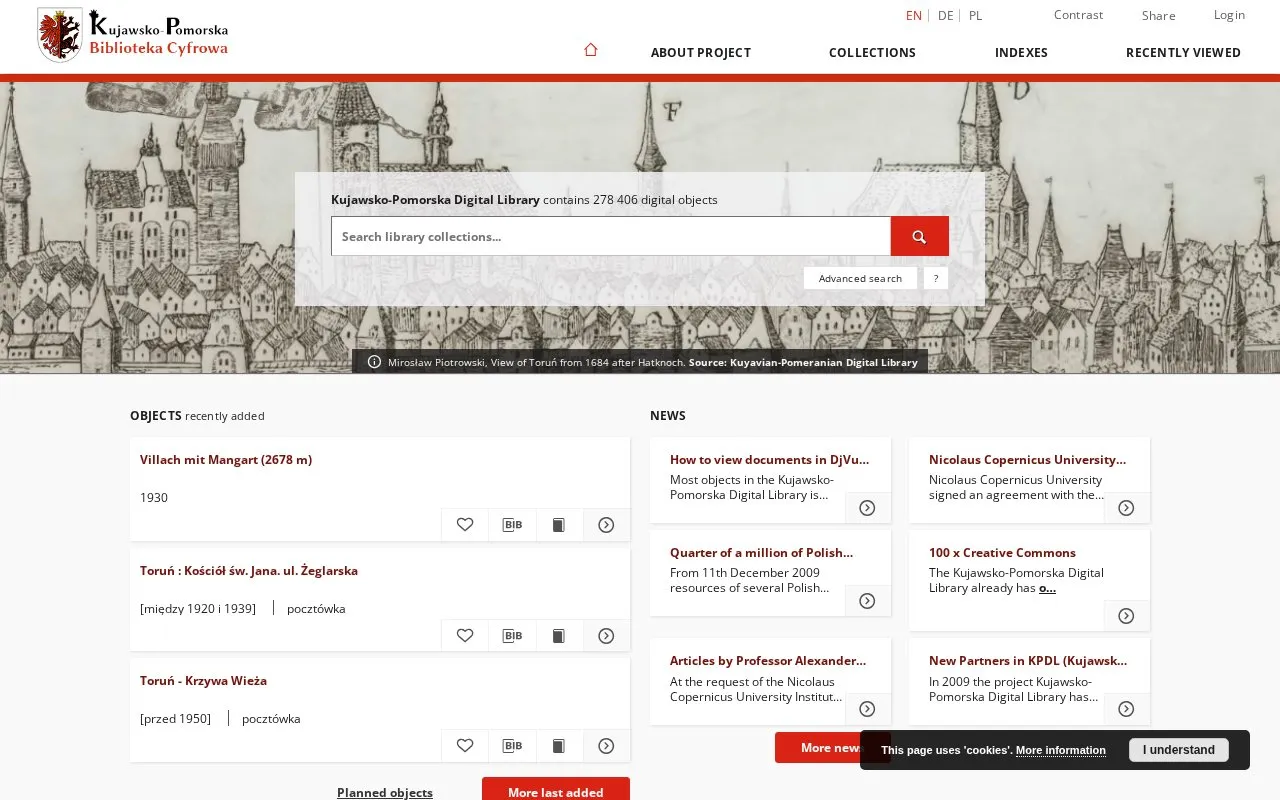Open the Collections menu
The width and height of the screenshot is (1280, 800).
(872, 53)
